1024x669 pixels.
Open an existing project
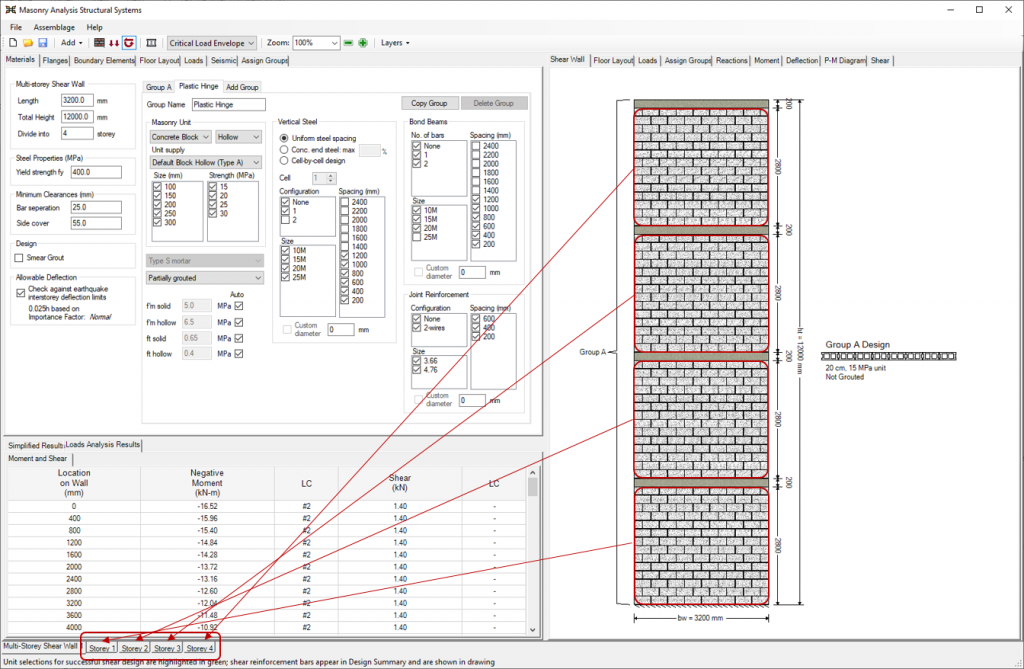tap(28, 43)
